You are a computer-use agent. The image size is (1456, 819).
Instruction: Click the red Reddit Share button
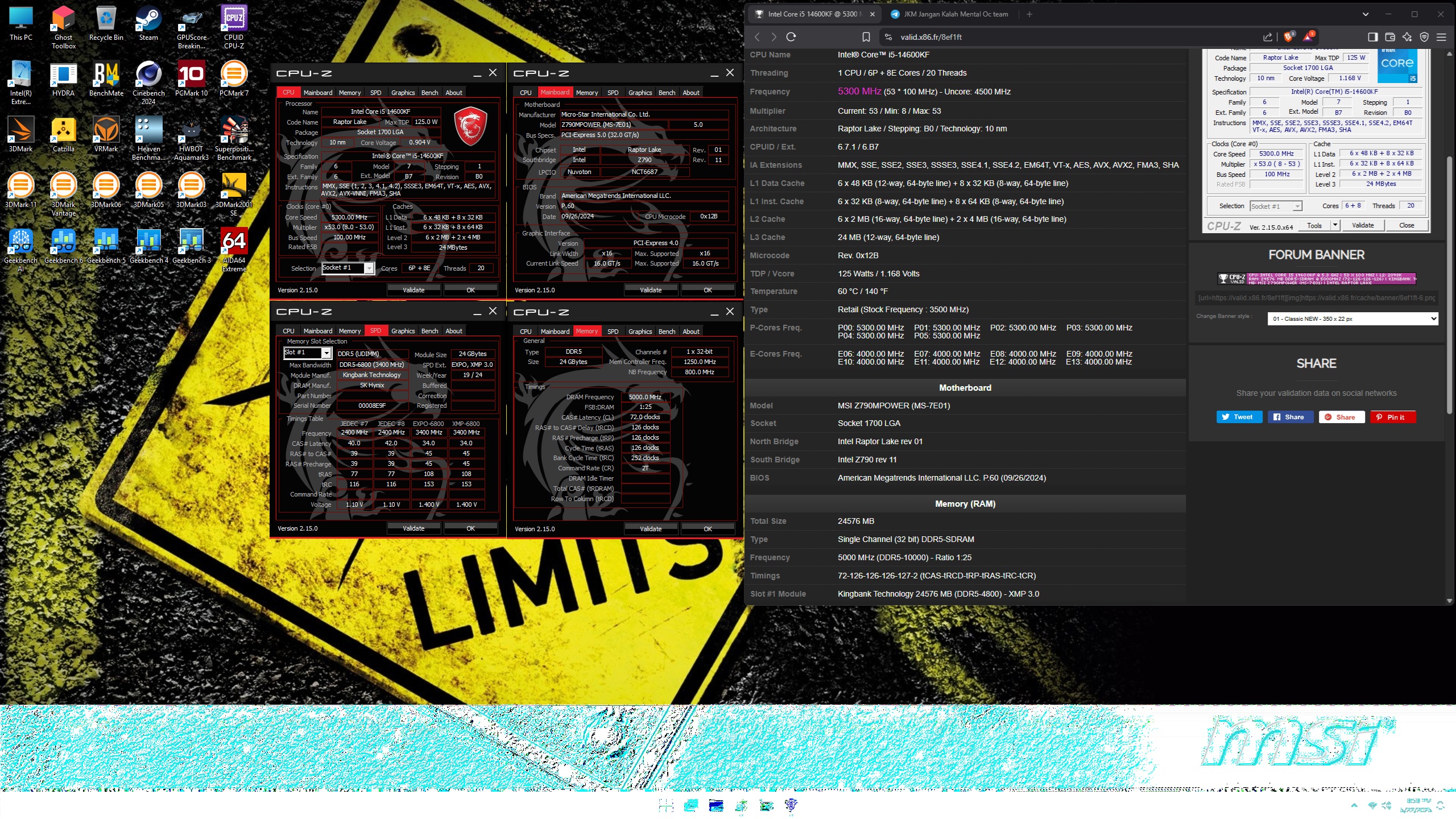[1342, 417]
